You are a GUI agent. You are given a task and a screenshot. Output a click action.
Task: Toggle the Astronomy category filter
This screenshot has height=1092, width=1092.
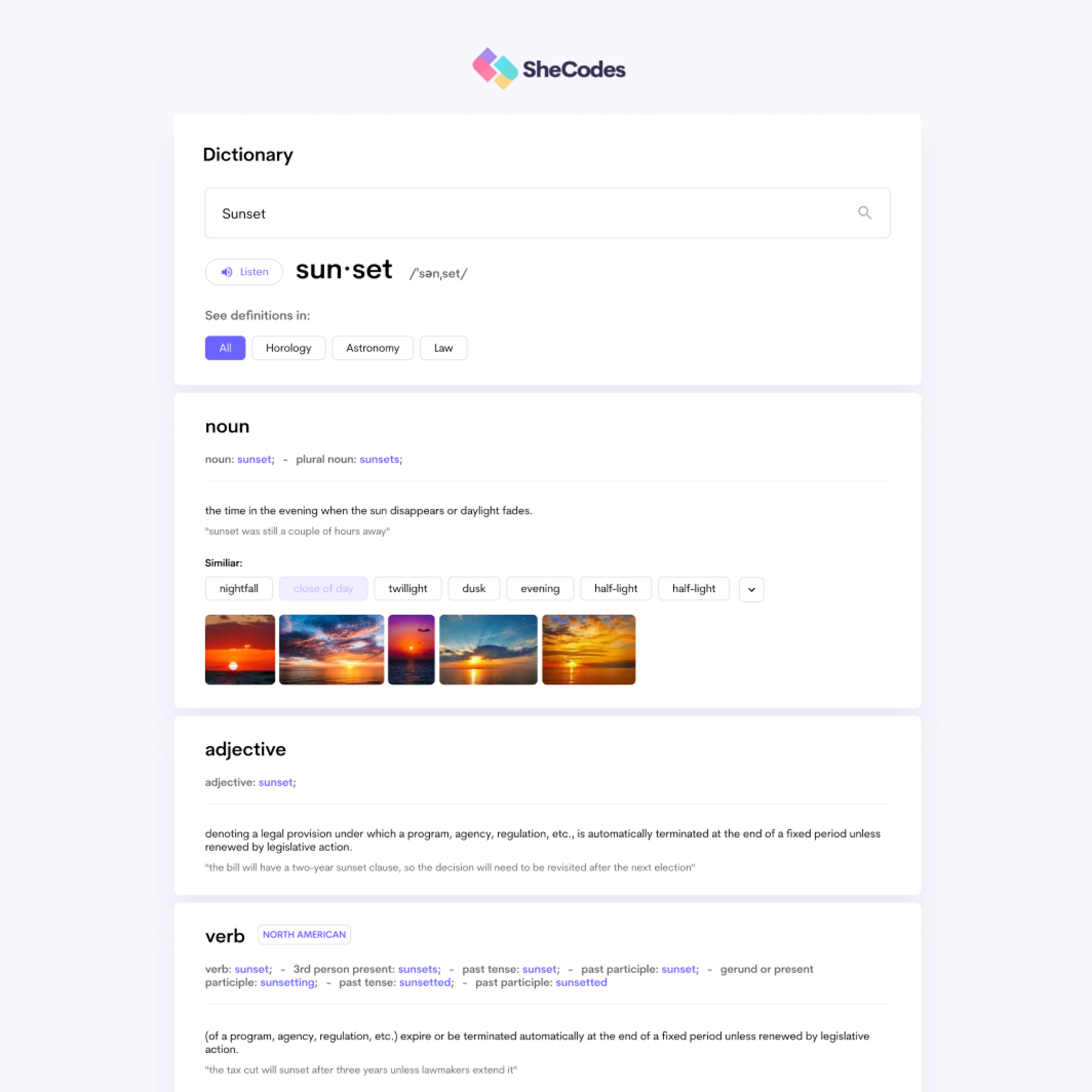pos(372,347)
